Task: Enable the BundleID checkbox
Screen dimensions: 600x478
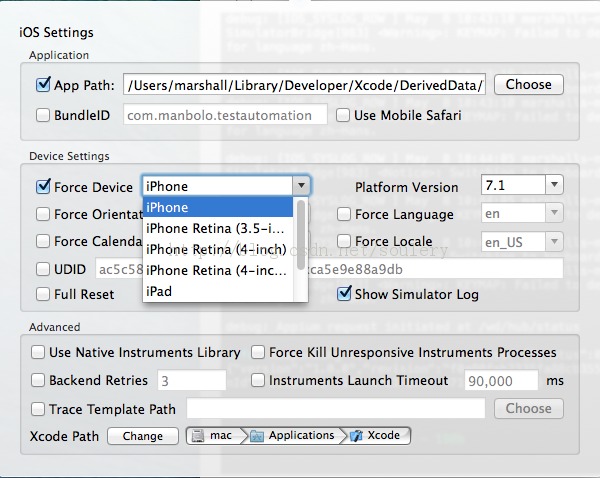Action: pyautogui.click(x=43, y=115)
